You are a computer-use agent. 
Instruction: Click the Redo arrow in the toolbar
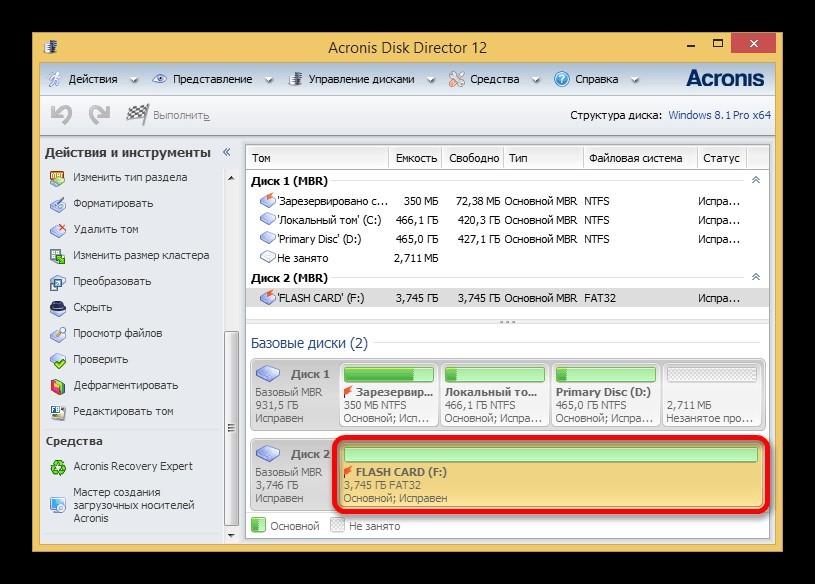coord(99,115)
